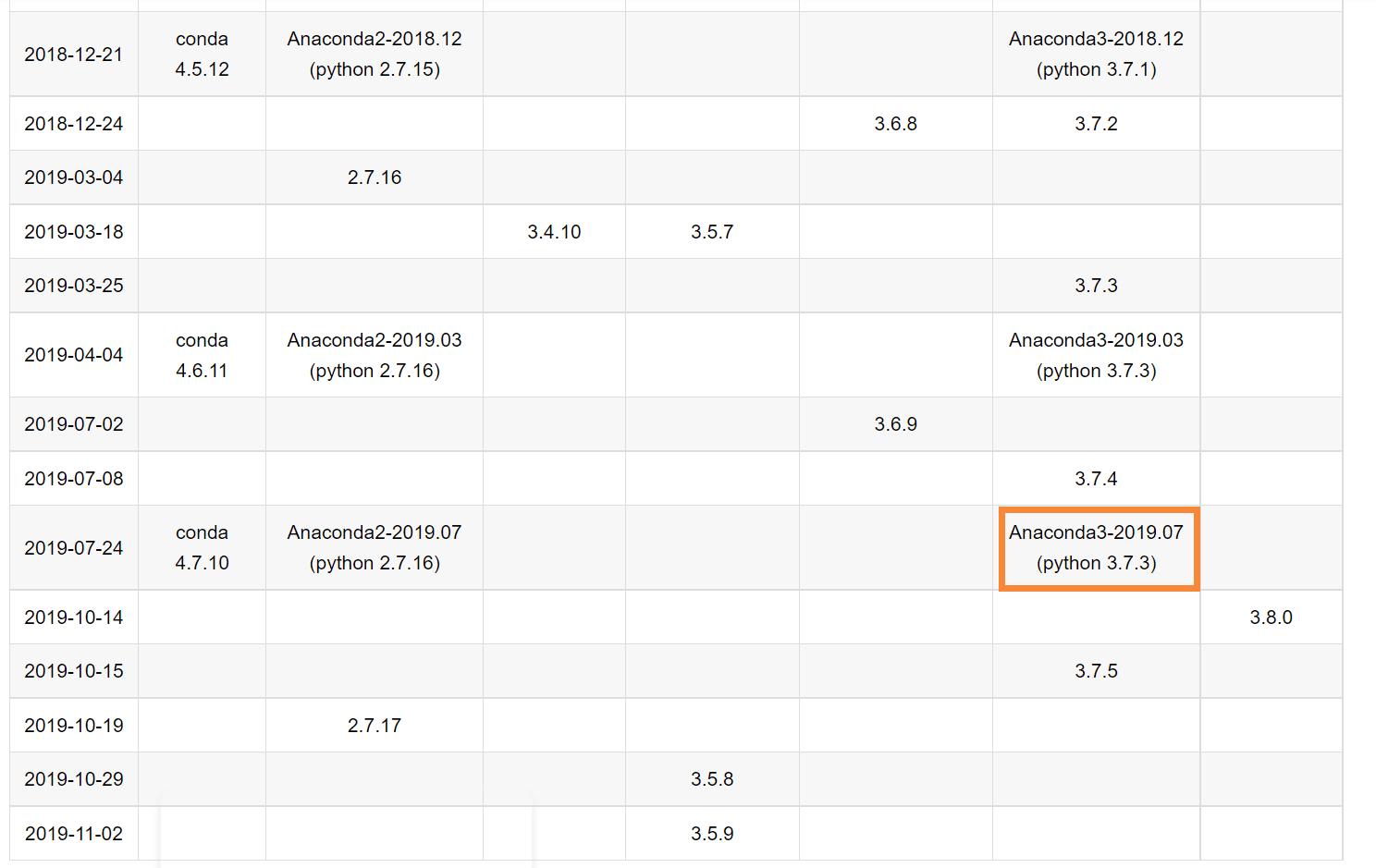Select the 2019-10-29 date cell
The width and height of the screenshot is (1376, 868).
point(74,779)
